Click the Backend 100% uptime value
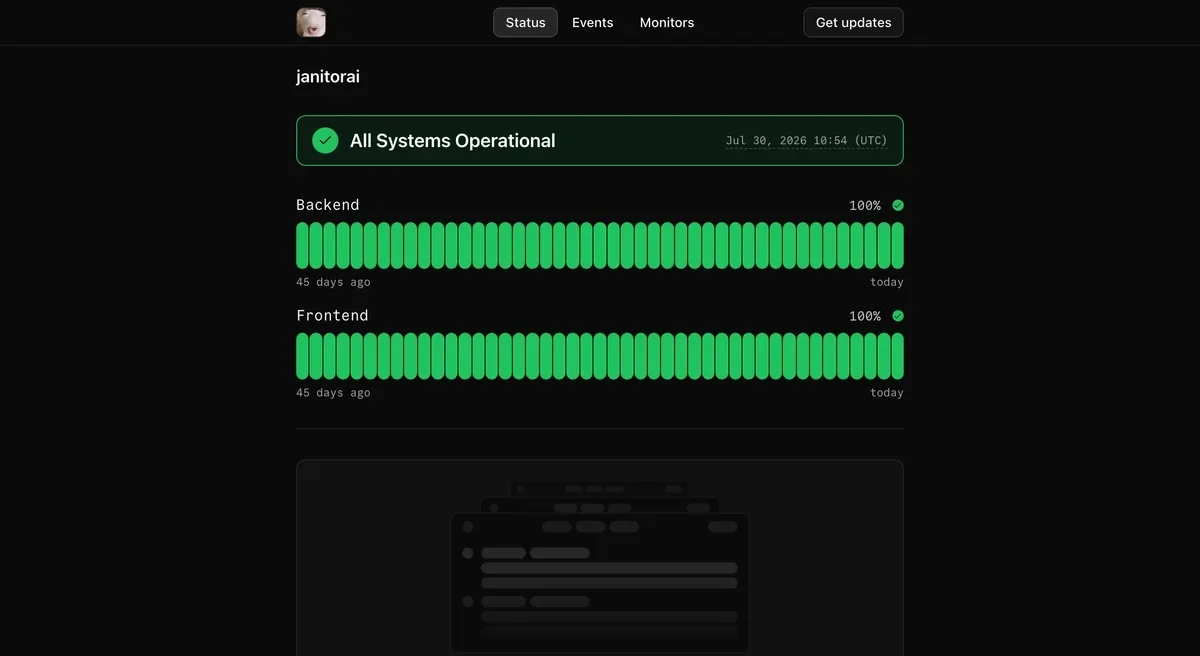This screenshot has height=656, width=1200. (x=865, y=205)
